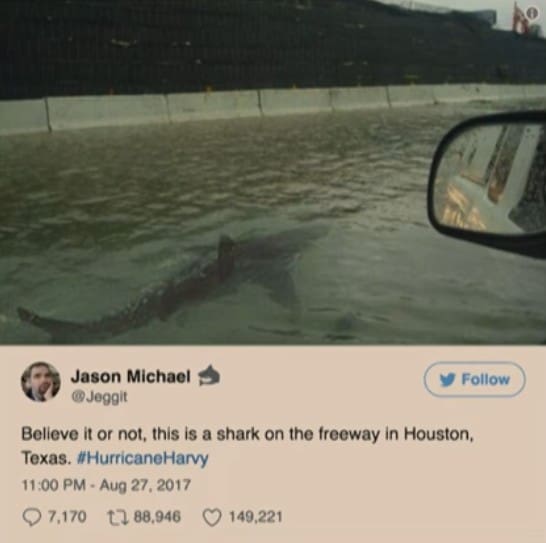This screenshot has height=543, width=546.
Task: Follow the @Jeggit account
Action: [x=474, y=379]
